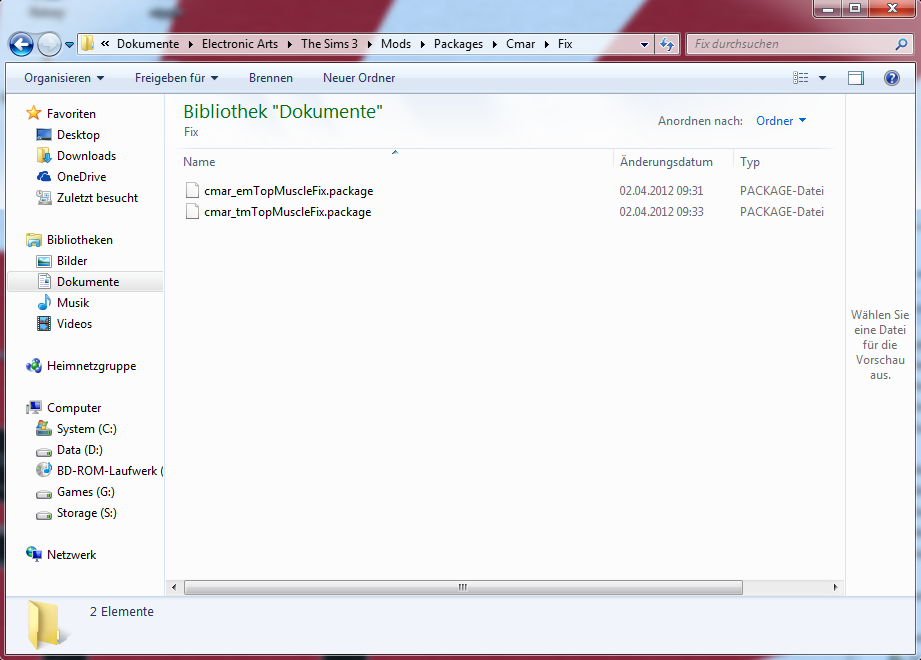The height and width of the screenshot is (660, 921).
Task: Navigate to Packages breadcrumb segment
Action: pos(458,44)
